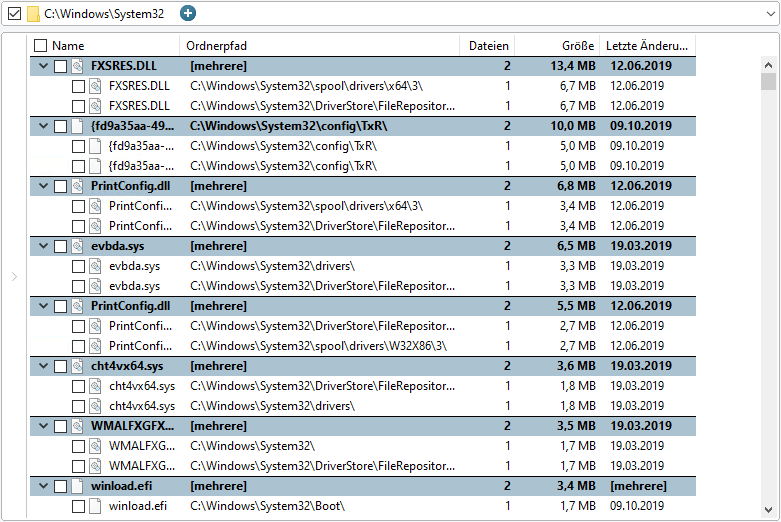Open the search path dropdown arrow
Screen dimensions: 781x522
[x=770, y=14]
